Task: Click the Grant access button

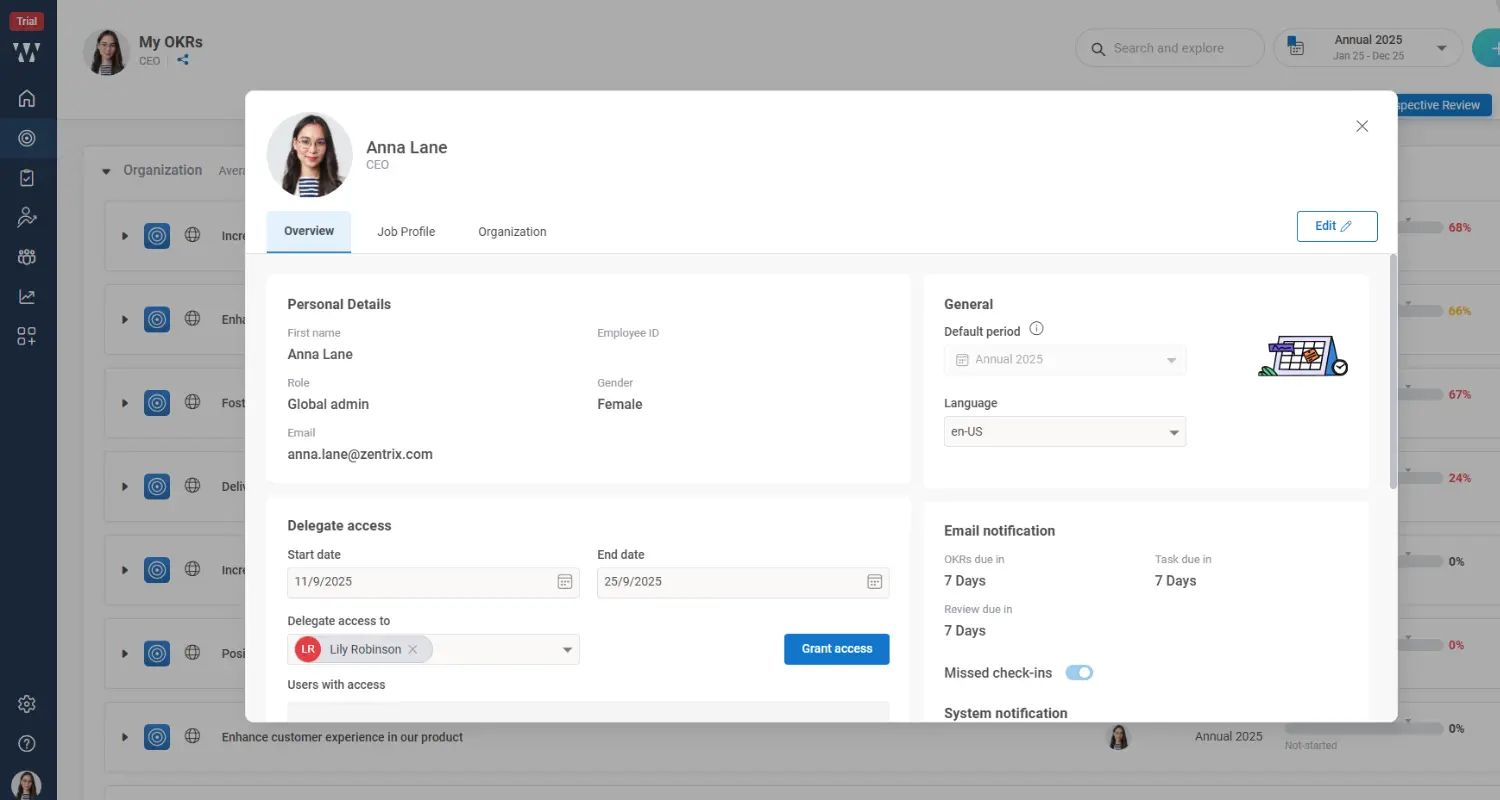Action: click(836, 648)
